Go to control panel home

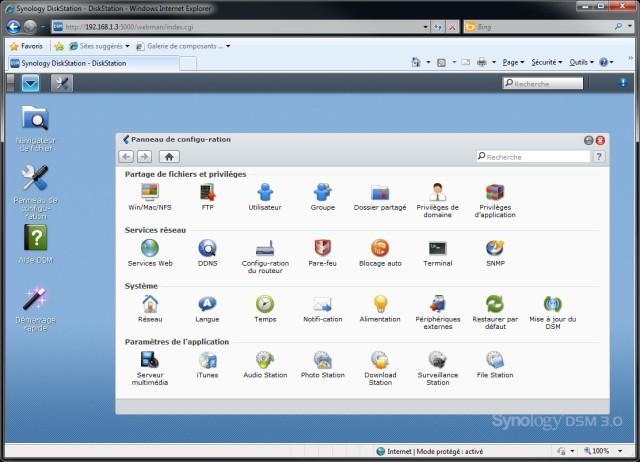pyautogui.click(x=169, y=156)
